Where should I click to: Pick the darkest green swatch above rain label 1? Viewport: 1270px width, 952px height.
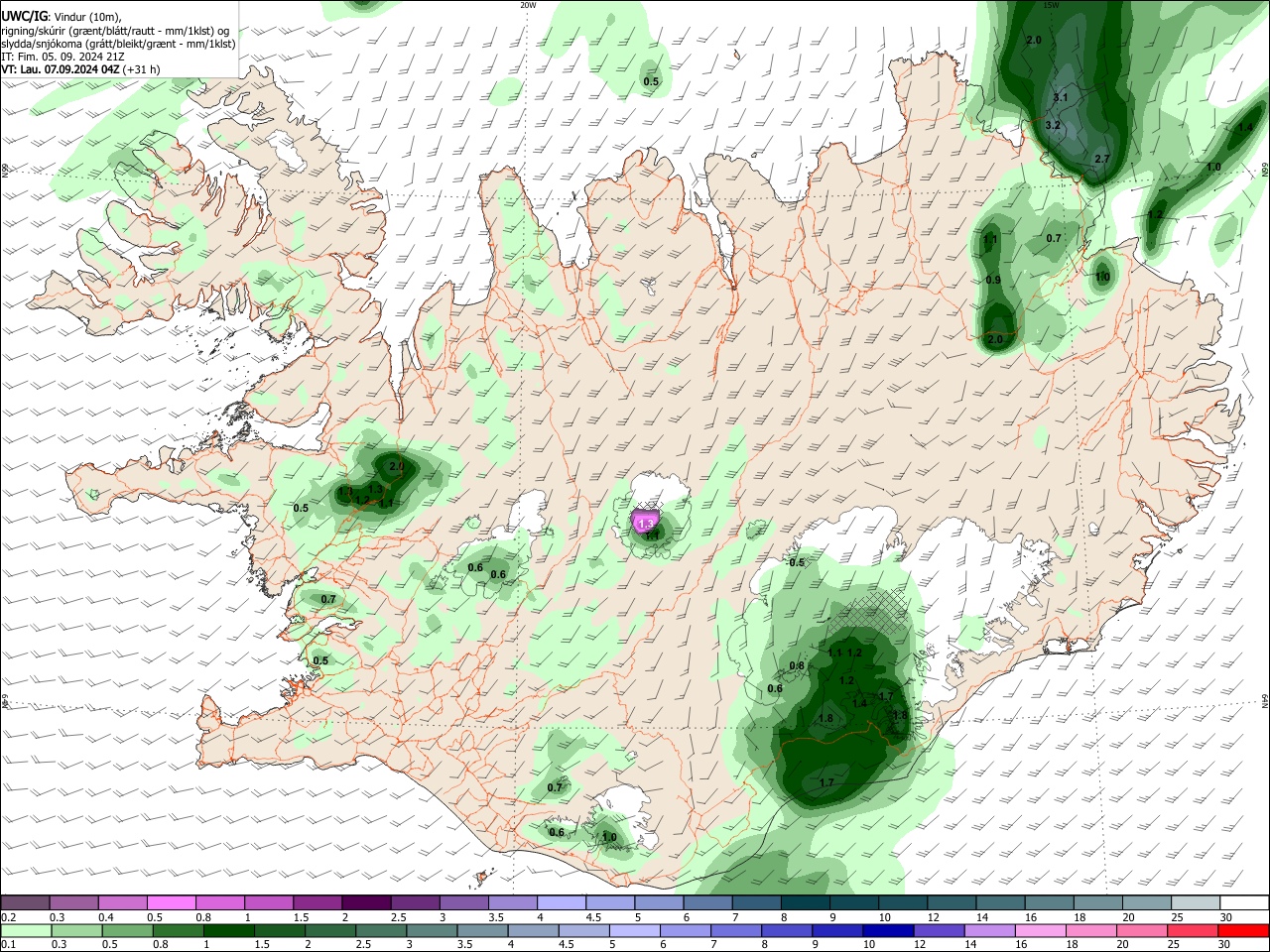click(230, 930)
